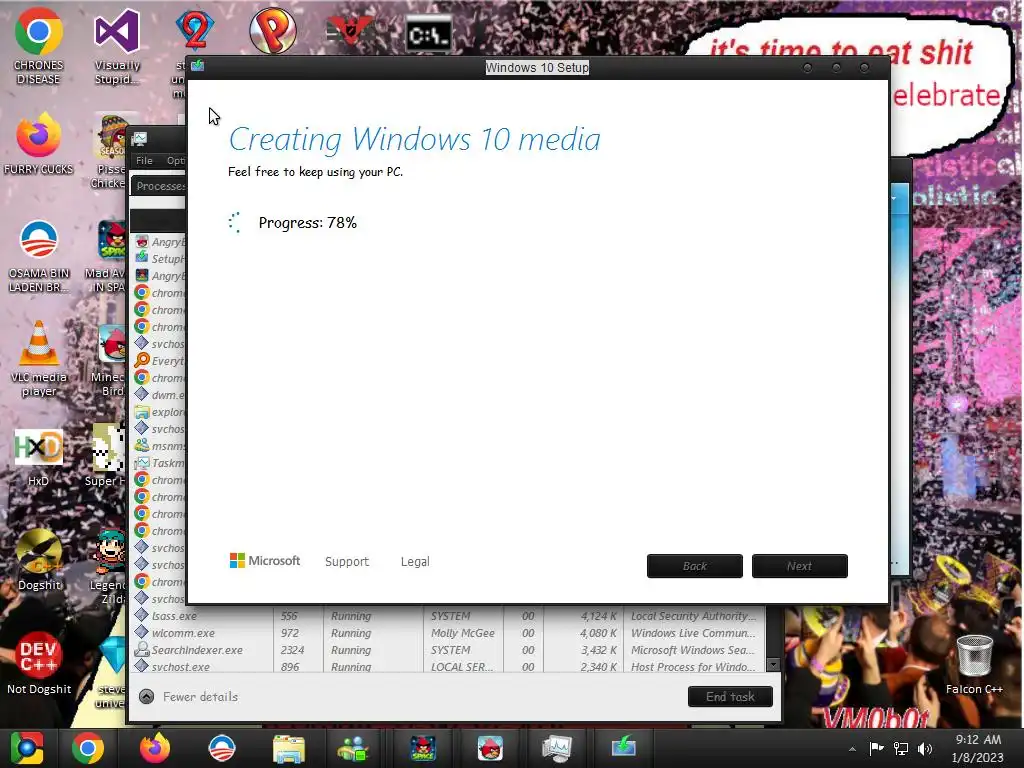Open File Explorer from the taskbar
The width and height of the screenshot is (1024, 768).
(289, 749)
